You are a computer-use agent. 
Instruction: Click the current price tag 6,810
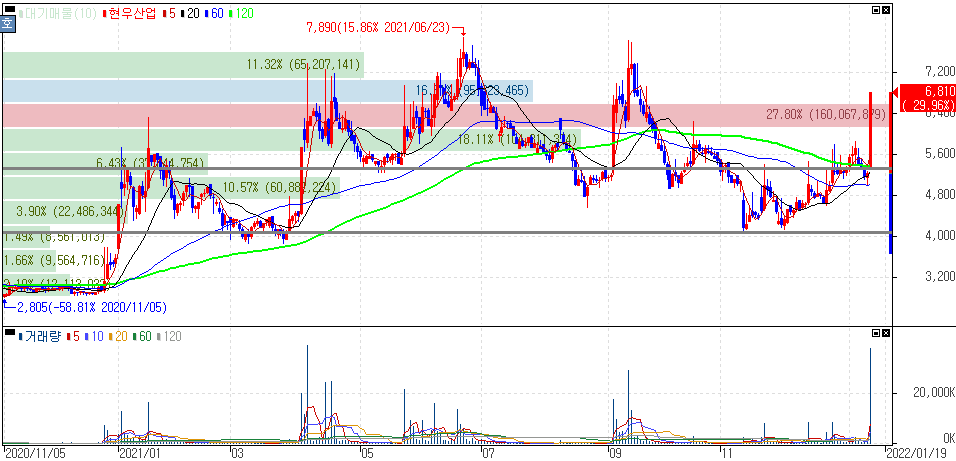[927, 97]
